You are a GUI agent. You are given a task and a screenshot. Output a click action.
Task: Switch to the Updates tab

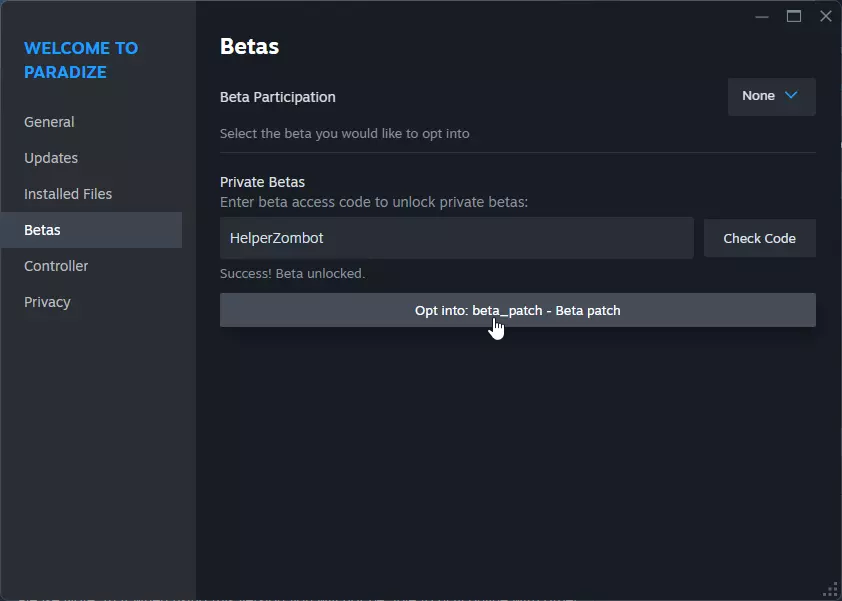click(x=51, y=158)
